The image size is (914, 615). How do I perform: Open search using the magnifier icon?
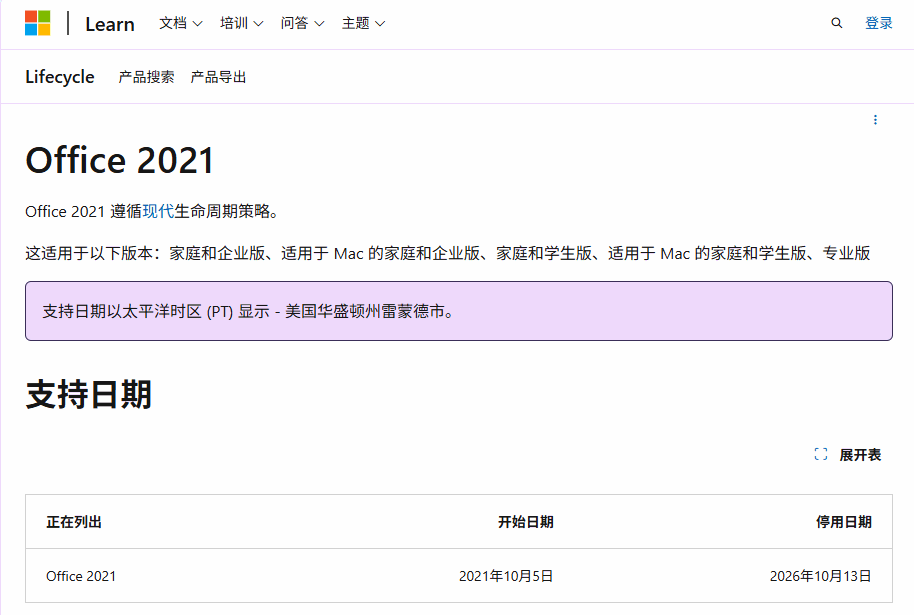(836, 22)
